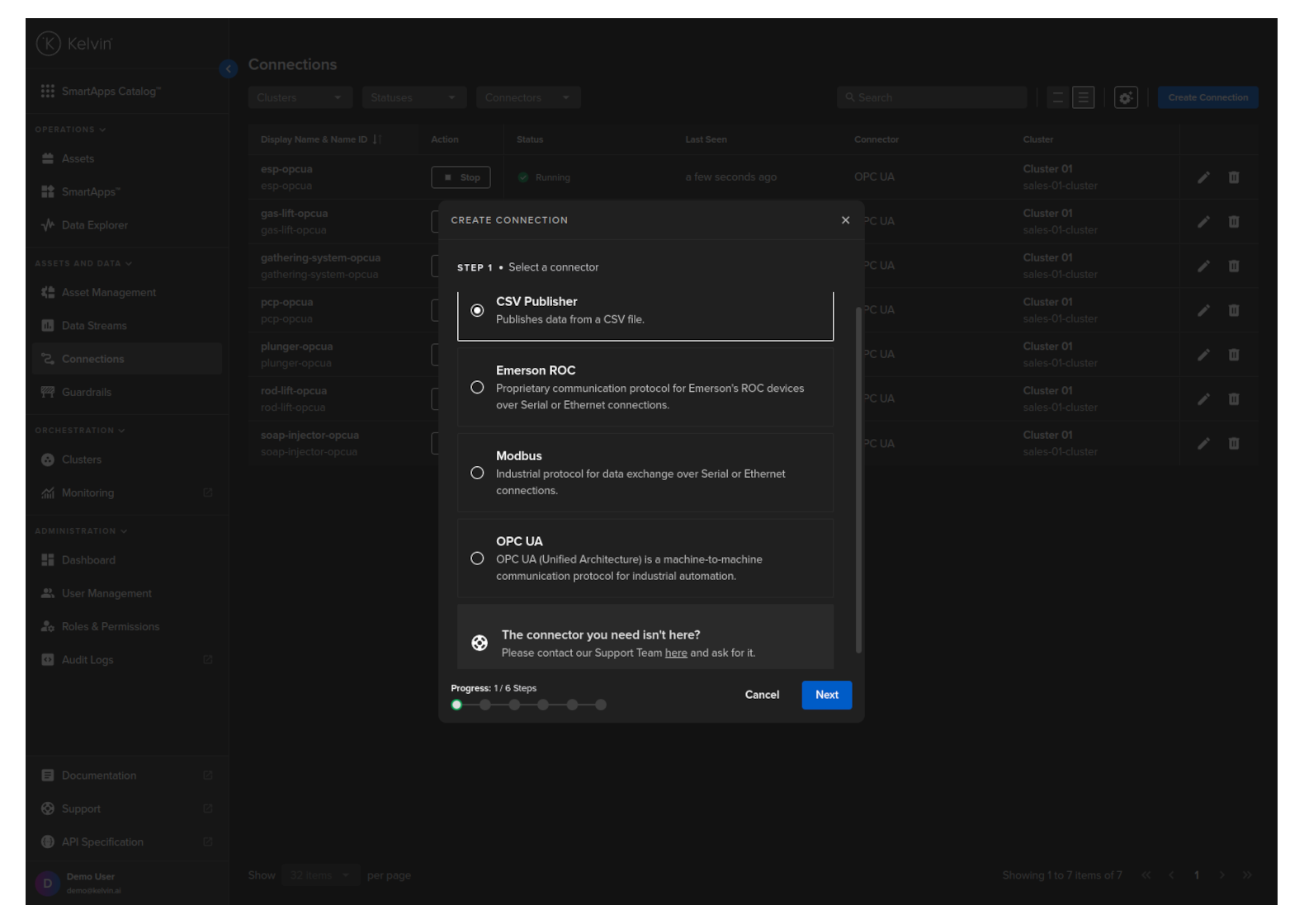Click the Next button
This screenshot has height=924, width=1304.
pos(826,695)
